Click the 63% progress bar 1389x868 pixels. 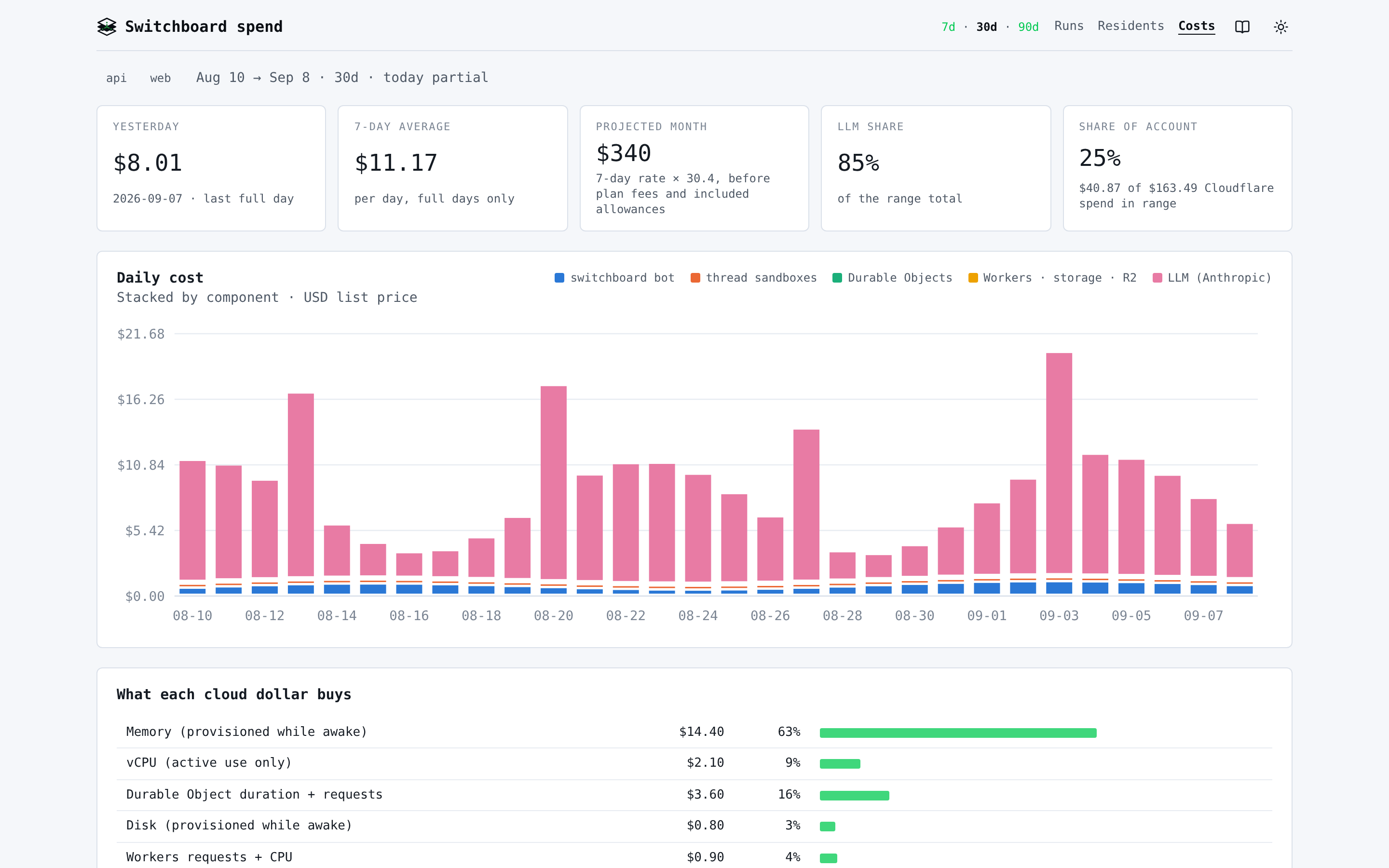coord(958,732)
